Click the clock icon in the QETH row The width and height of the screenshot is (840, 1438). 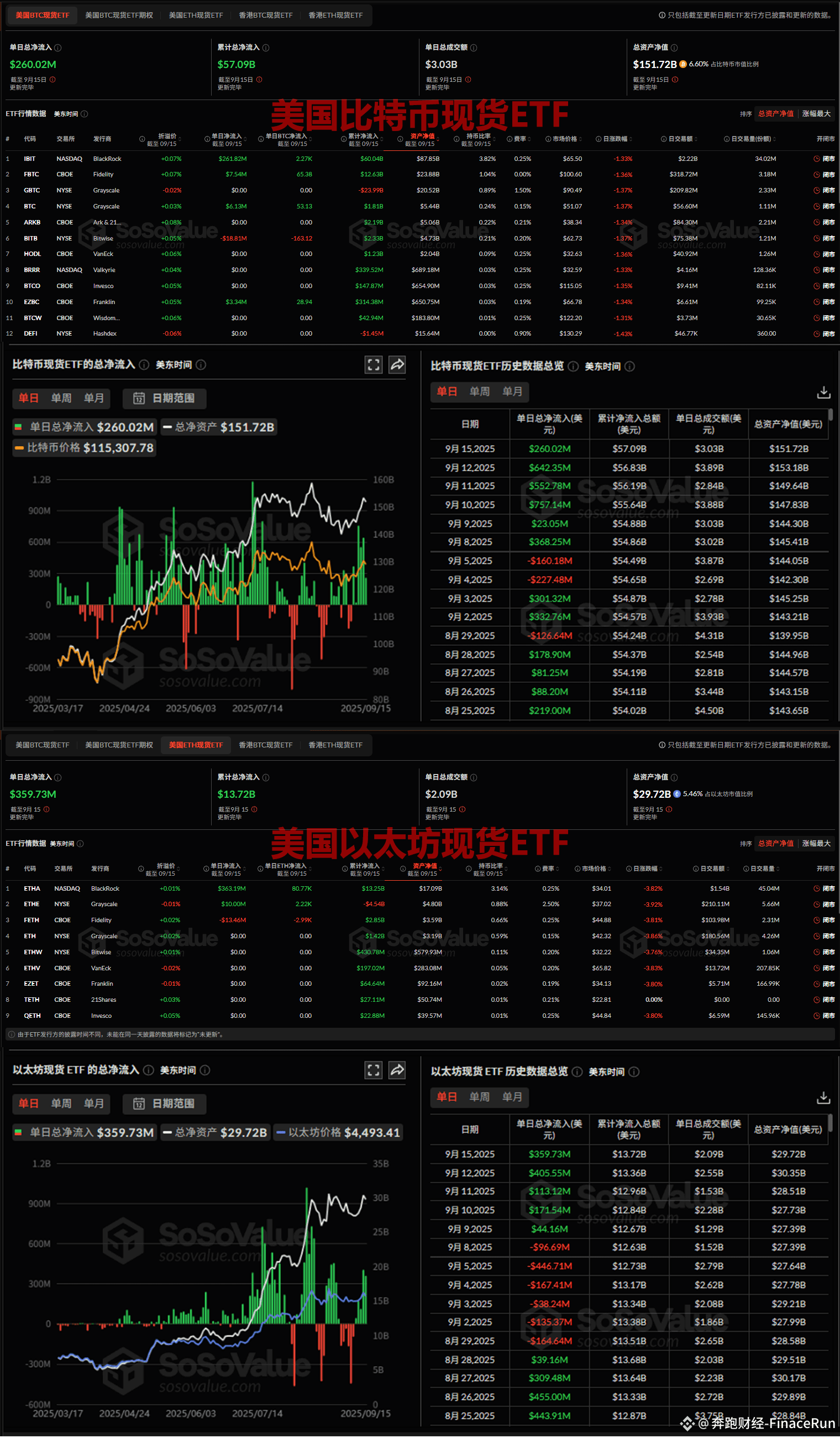[817, 1016]
